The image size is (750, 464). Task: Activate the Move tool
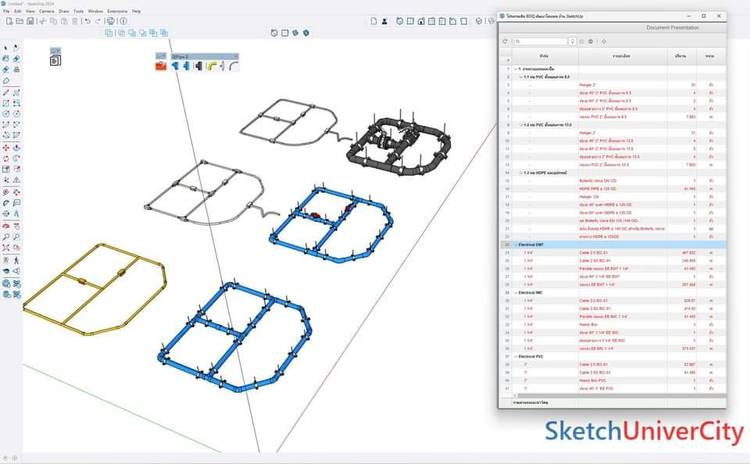pyautogui.click(x=6, y=148)
